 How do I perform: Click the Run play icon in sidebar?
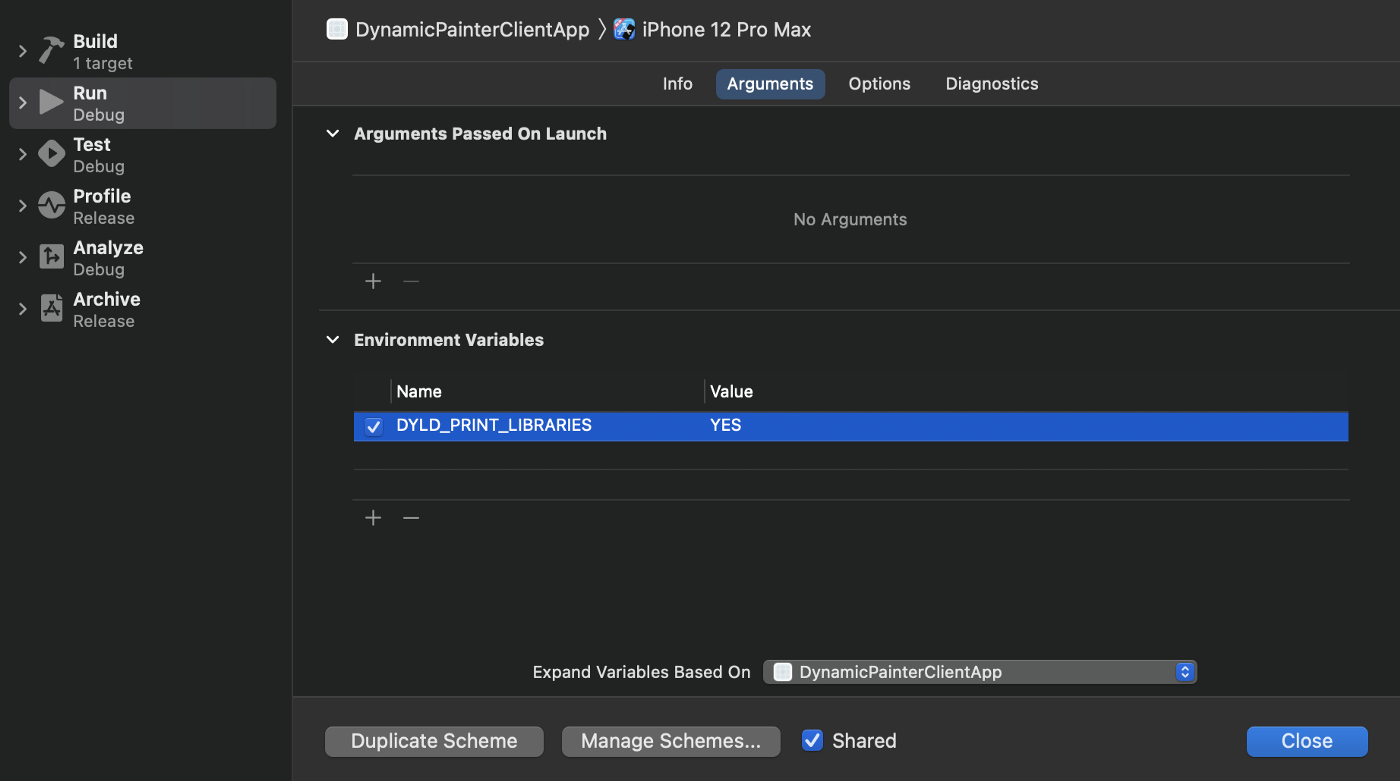[x=50, y=101]
